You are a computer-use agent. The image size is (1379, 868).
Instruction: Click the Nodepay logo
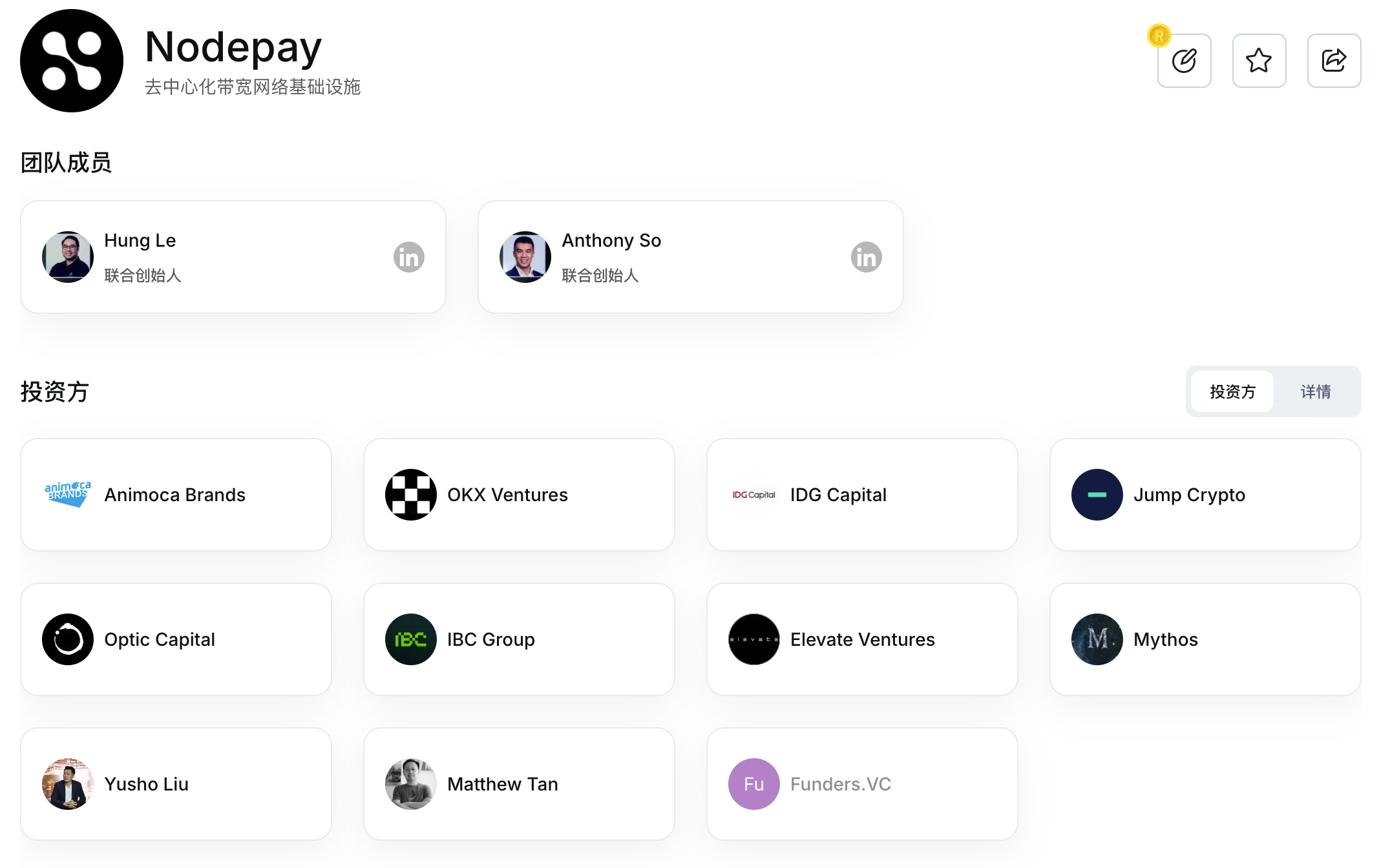[x=72, y=61]
